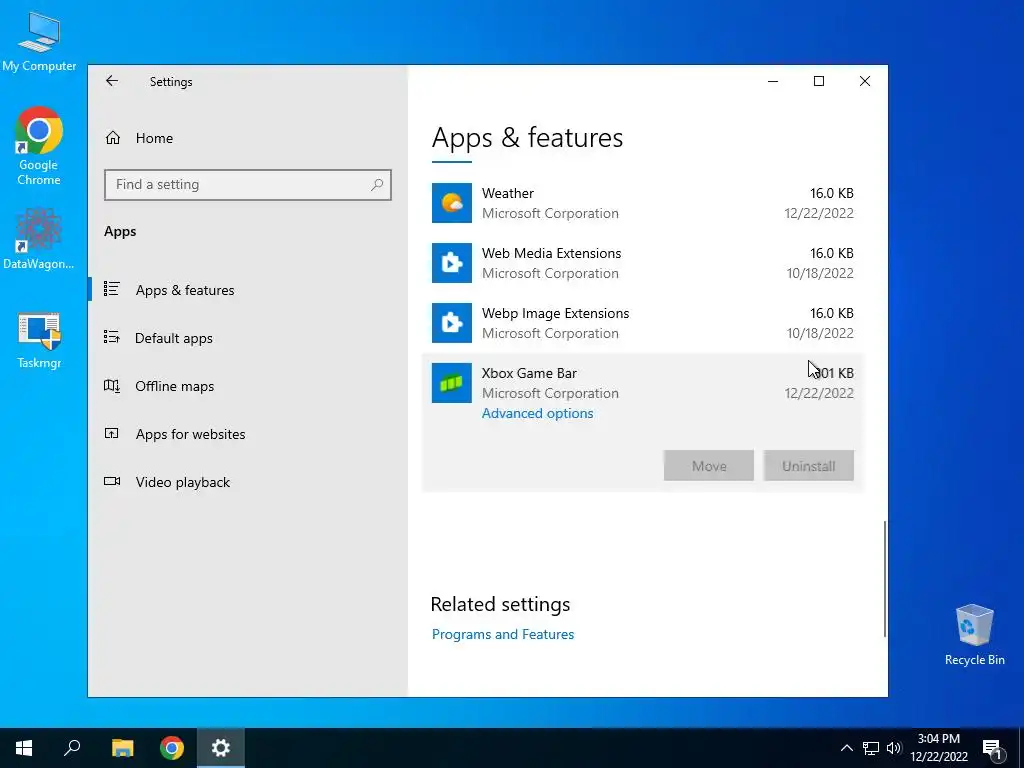Click the Xbox Game Bar title
This screenshot has height=768, width=1024.
click(529, 374)
